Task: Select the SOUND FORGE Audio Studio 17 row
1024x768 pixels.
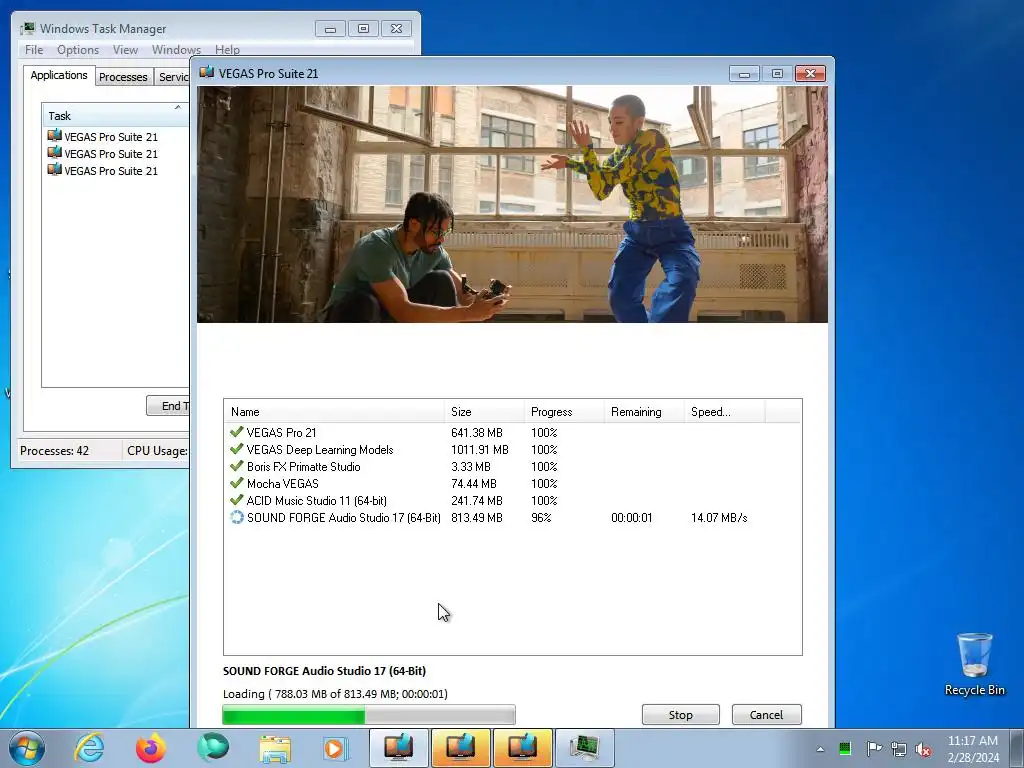Action: point(513,517)
